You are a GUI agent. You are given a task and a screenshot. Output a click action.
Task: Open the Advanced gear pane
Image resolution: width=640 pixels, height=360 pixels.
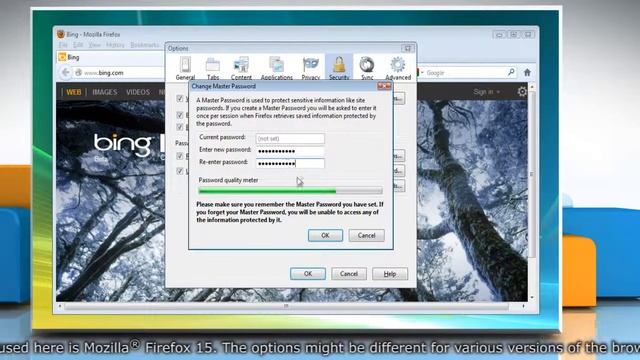(x=398, y=68)
